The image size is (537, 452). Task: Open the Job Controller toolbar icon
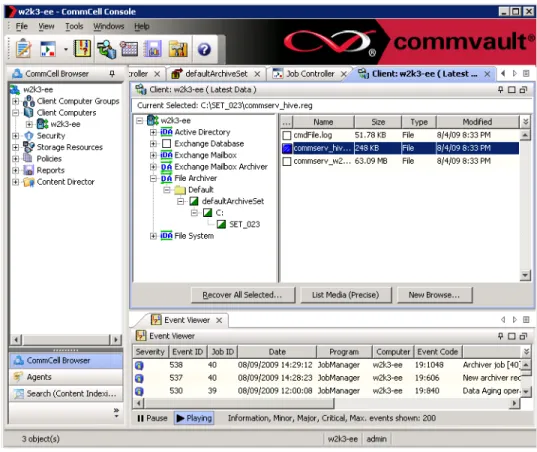tap(48, 50)
